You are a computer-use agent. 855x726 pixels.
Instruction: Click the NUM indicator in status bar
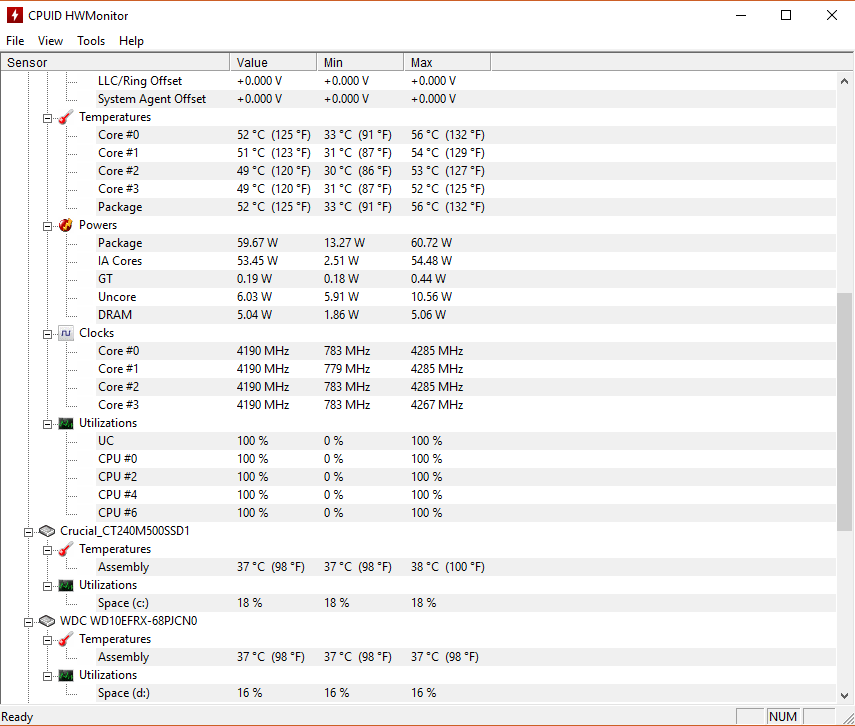tap(783, 717)
